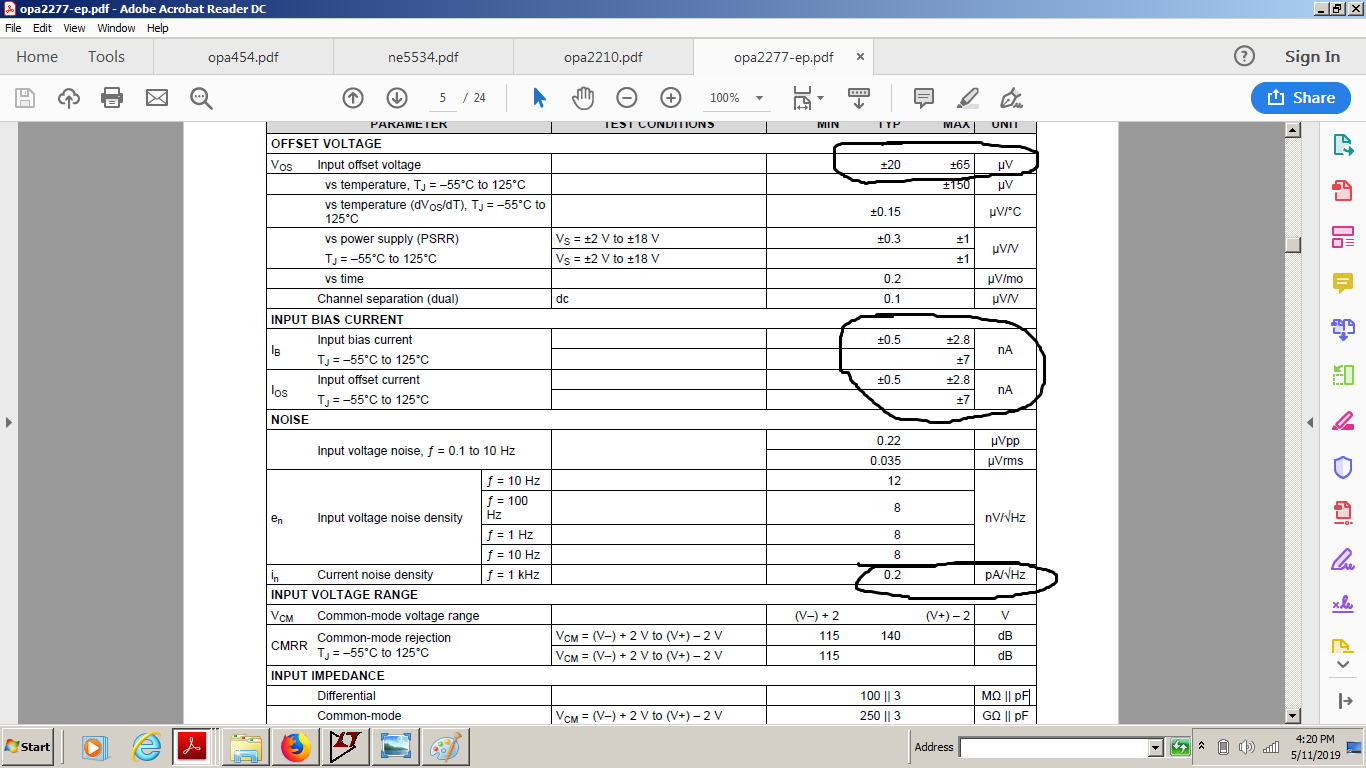The height and width of the screenshot is (768, 1366).
Task: Toggle read mode scrolling icon
Action: pyautogui.click(x=859, y=98)
